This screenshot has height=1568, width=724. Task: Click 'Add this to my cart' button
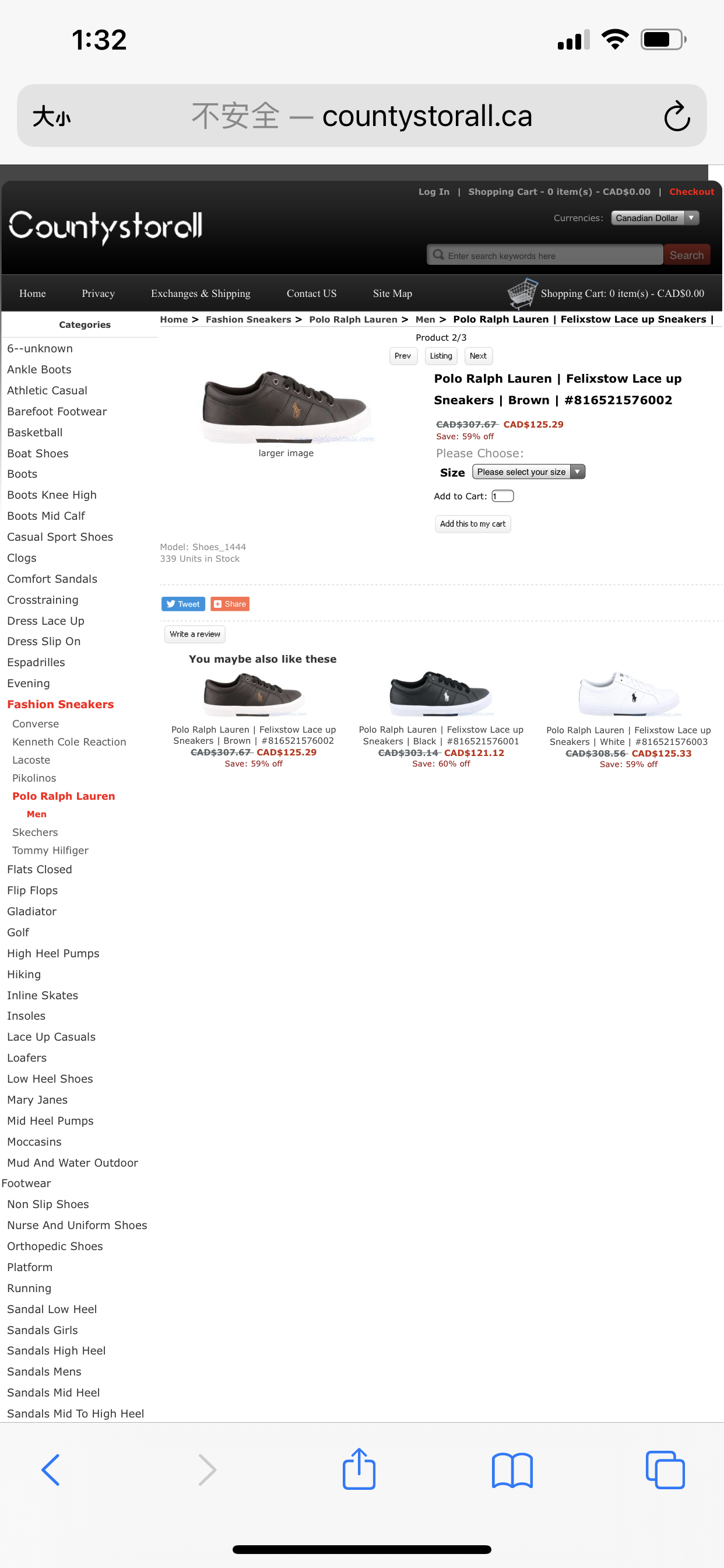tap(473, 524)
